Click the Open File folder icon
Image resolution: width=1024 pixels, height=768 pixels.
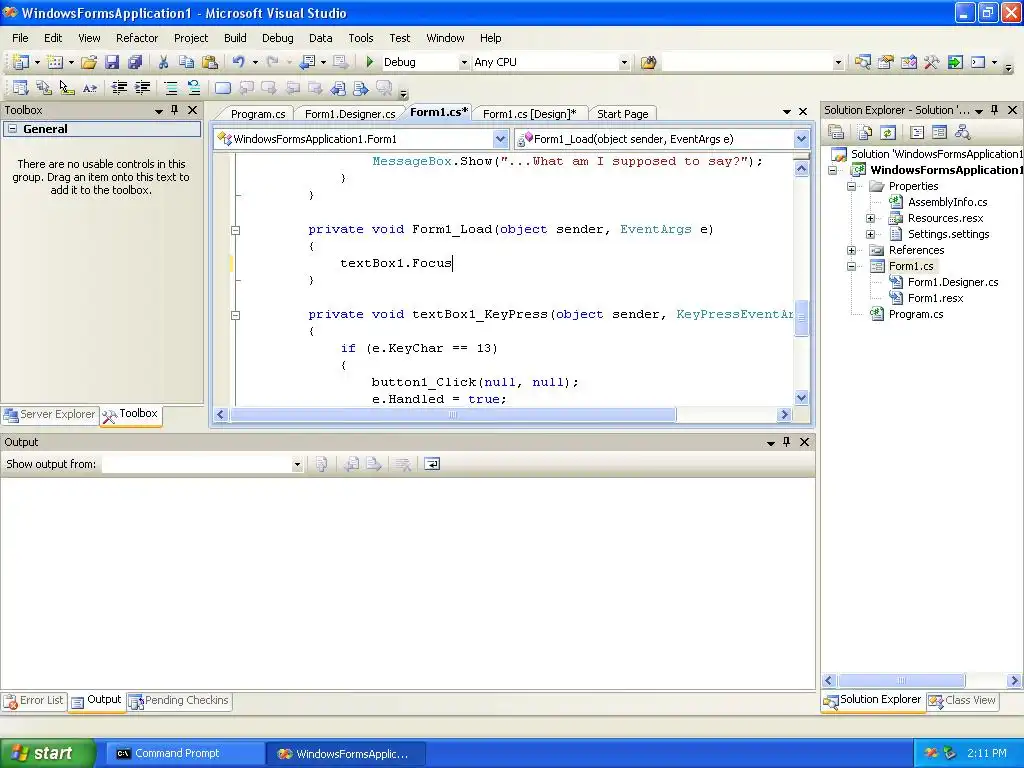pos(89,62)
